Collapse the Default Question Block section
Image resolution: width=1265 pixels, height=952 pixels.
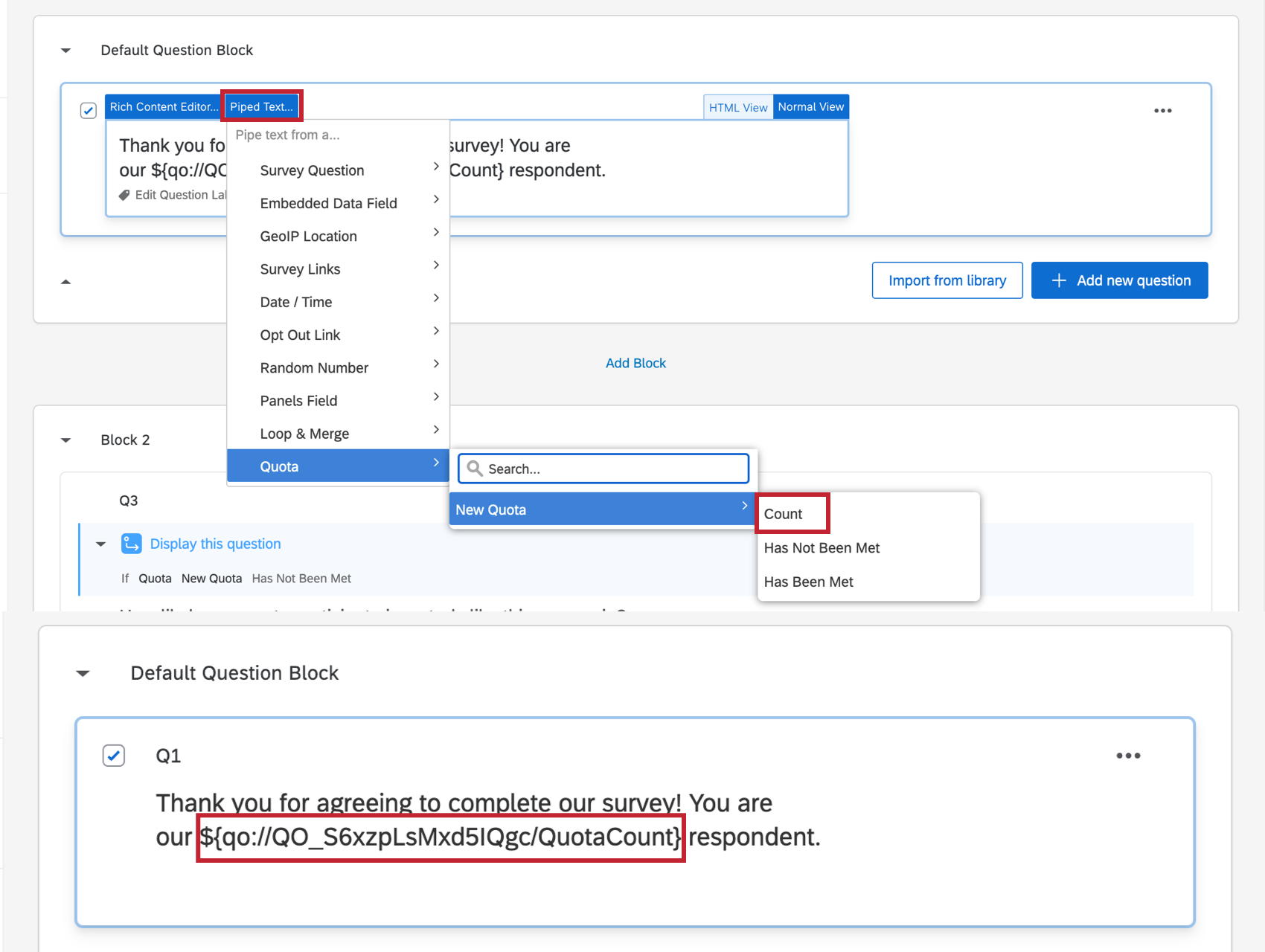coord(65,50)
